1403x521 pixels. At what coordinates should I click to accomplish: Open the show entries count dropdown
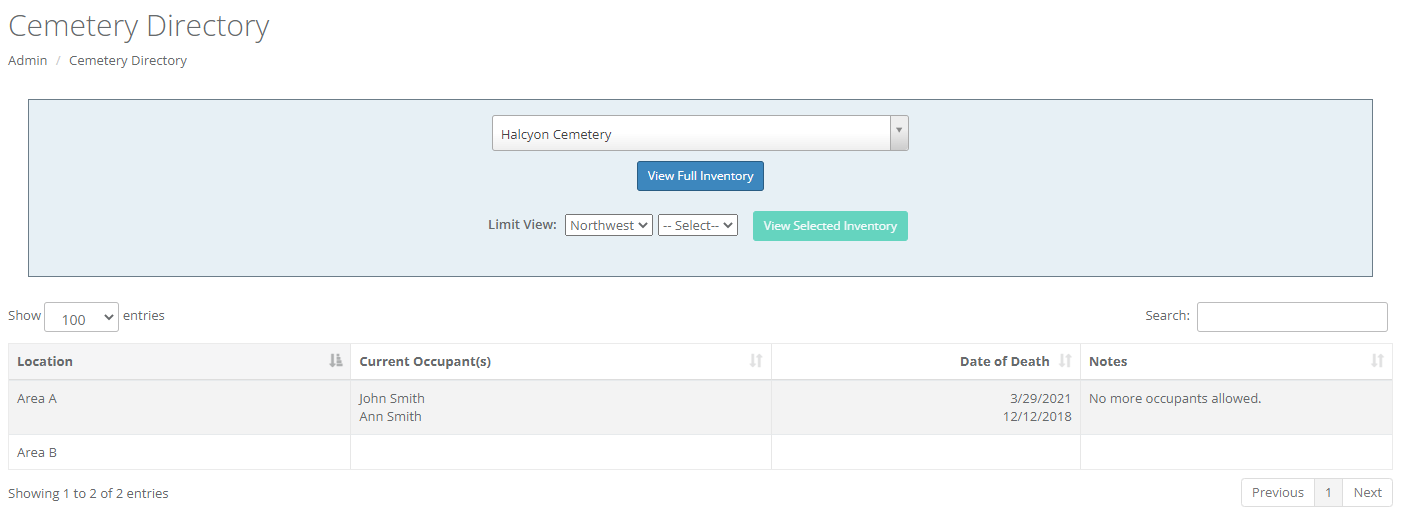tap(81, 317)
